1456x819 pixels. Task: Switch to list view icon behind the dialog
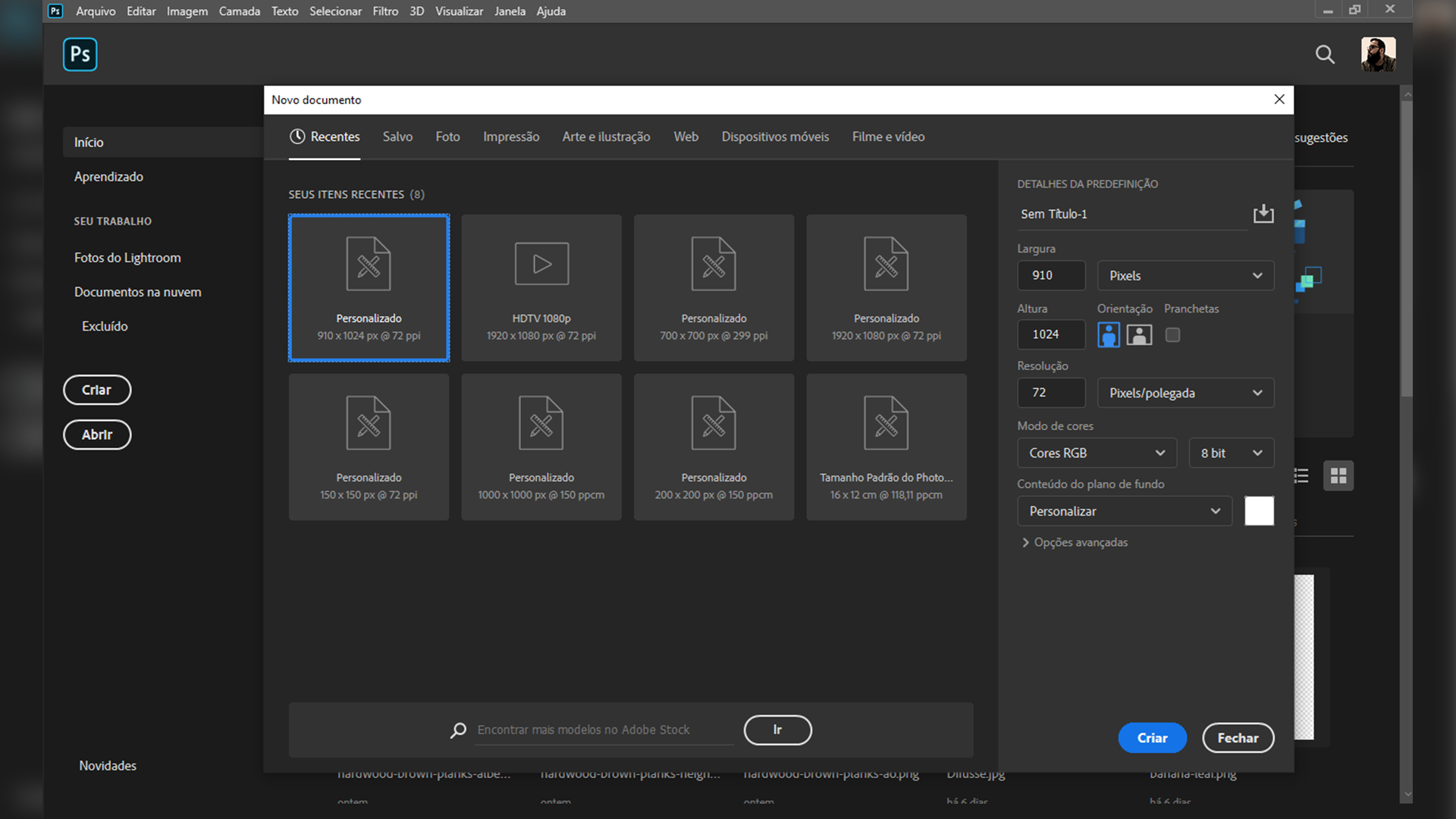coord(1301,475)
